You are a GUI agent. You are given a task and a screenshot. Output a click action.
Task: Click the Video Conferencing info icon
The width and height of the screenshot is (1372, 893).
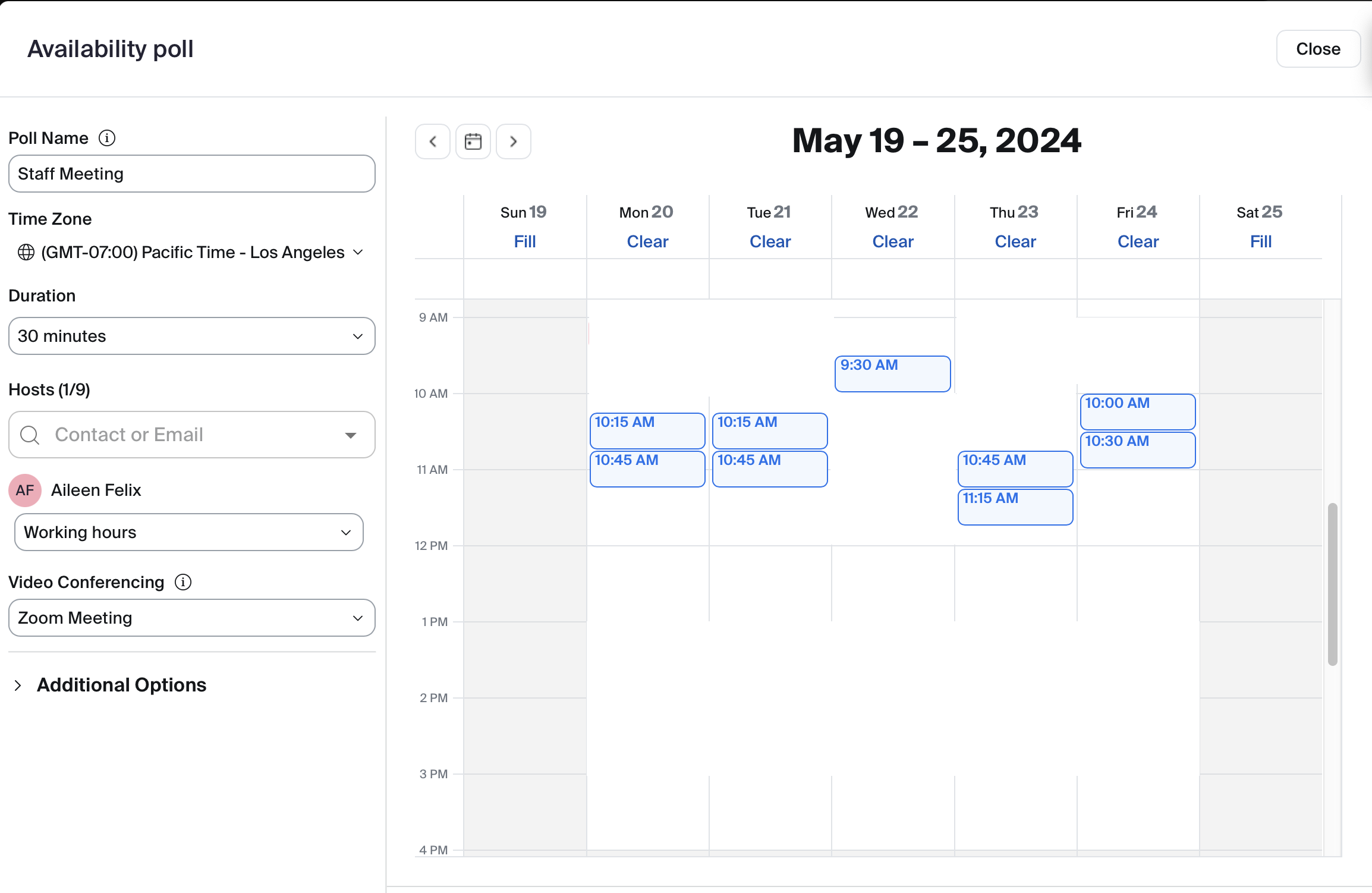coord(183,582)
